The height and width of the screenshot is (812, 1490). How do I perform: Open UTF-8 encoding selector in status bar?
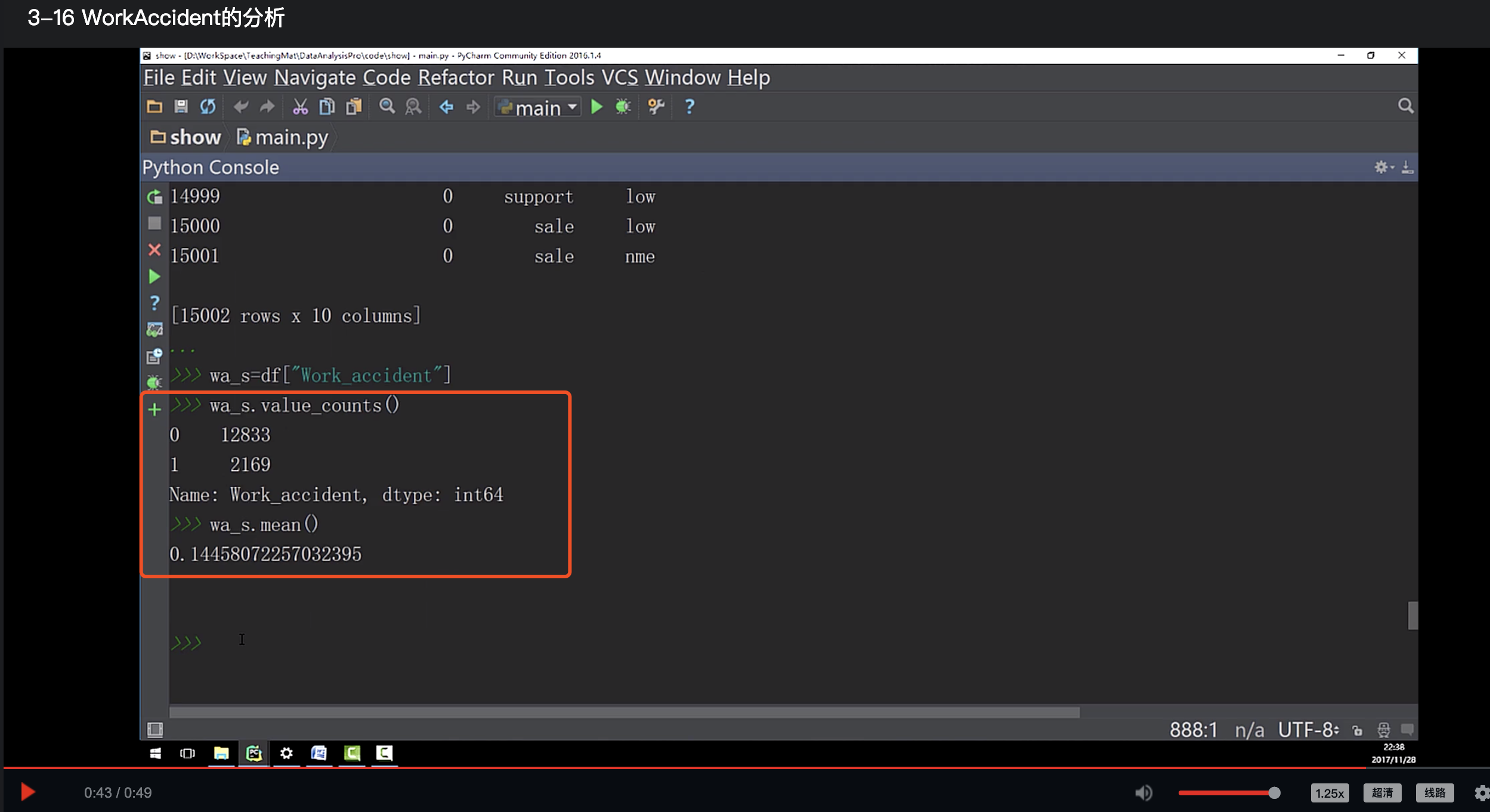[x=1308, y=730]
